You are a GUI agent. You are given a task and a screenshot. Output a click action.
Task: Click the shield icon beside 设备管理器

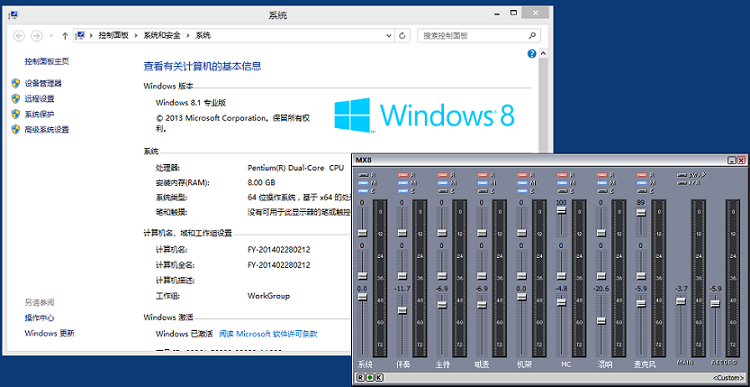point(16,83)
